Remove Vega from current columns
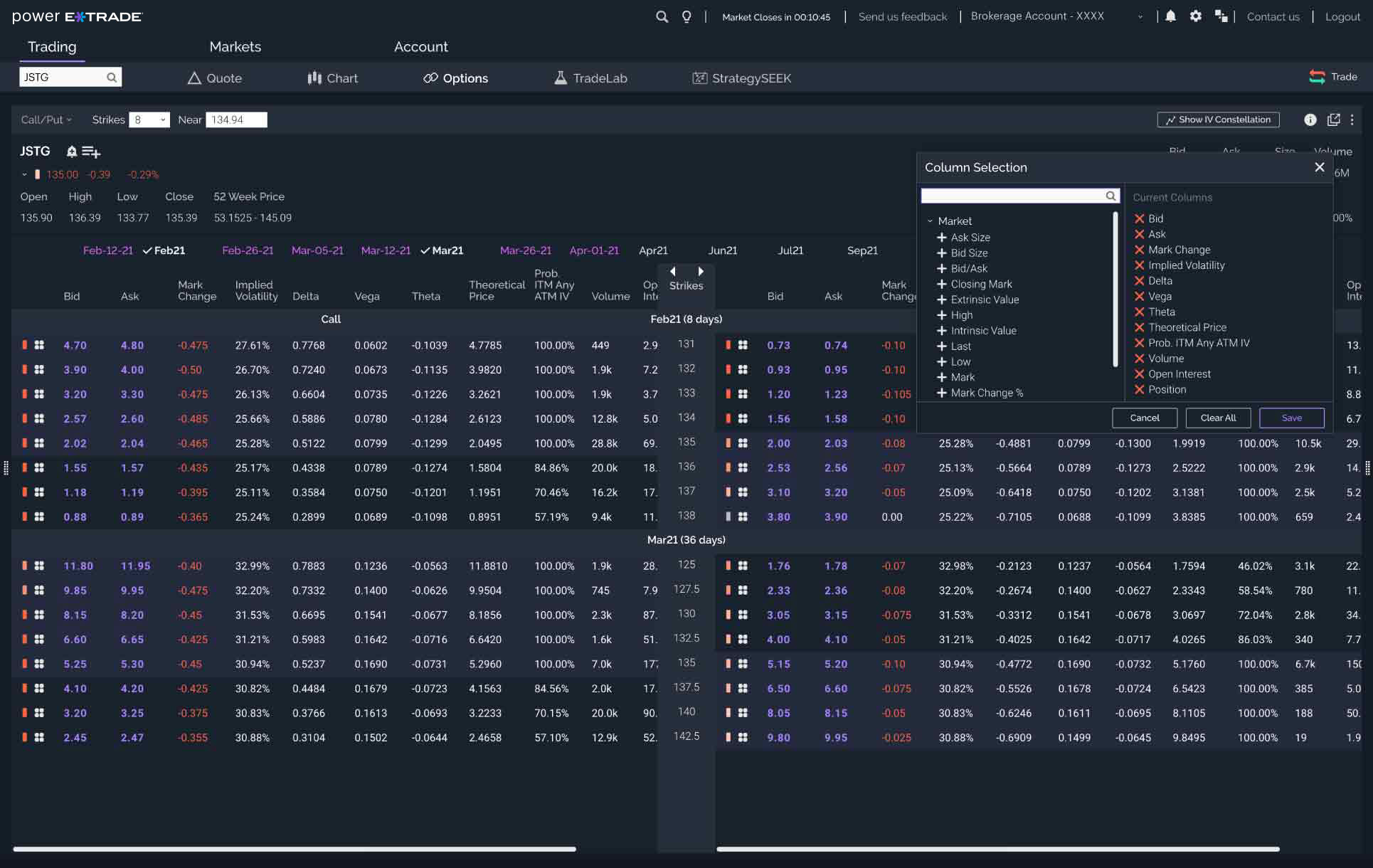Screen dimensions: 1373x868 click(1140, 297)
